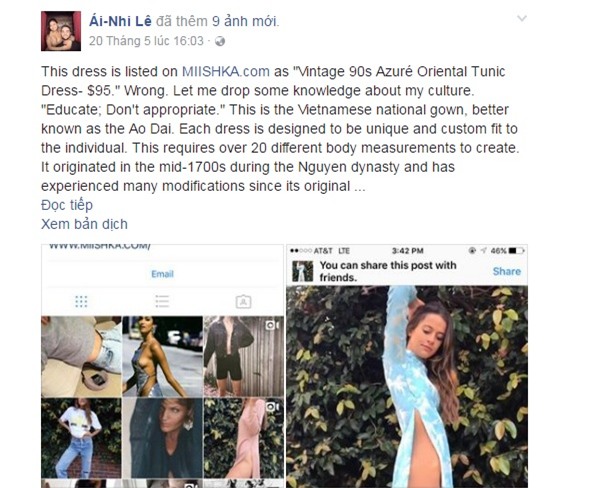Select the grid view icon tab
The image size is (600, 488).
pyautogui.click(x=81, y=302)
